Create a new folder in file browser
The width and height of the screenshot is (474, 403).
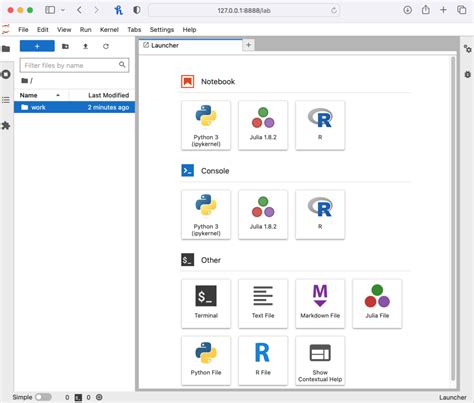tap(65, 46)
